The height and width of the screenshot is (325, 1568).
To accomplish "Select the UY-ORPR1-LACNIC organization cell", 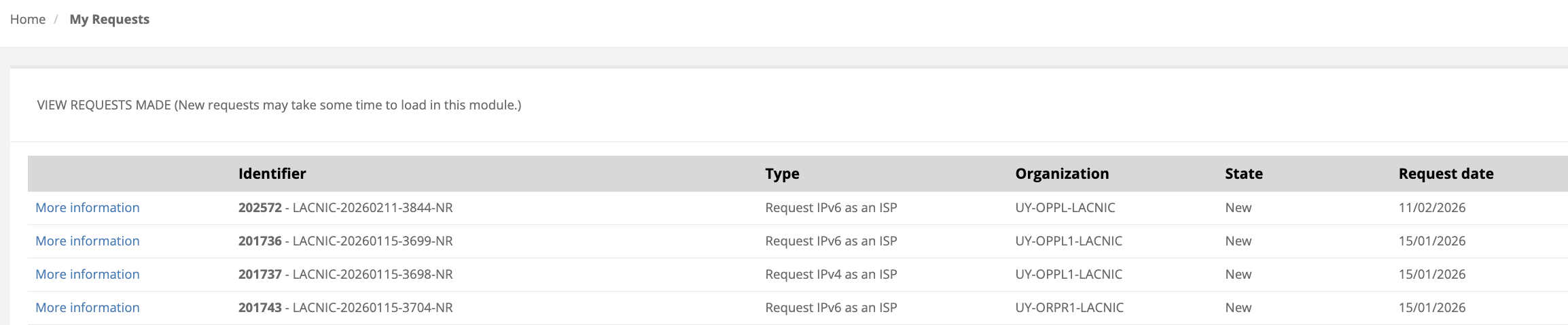I will [1069, 308].
